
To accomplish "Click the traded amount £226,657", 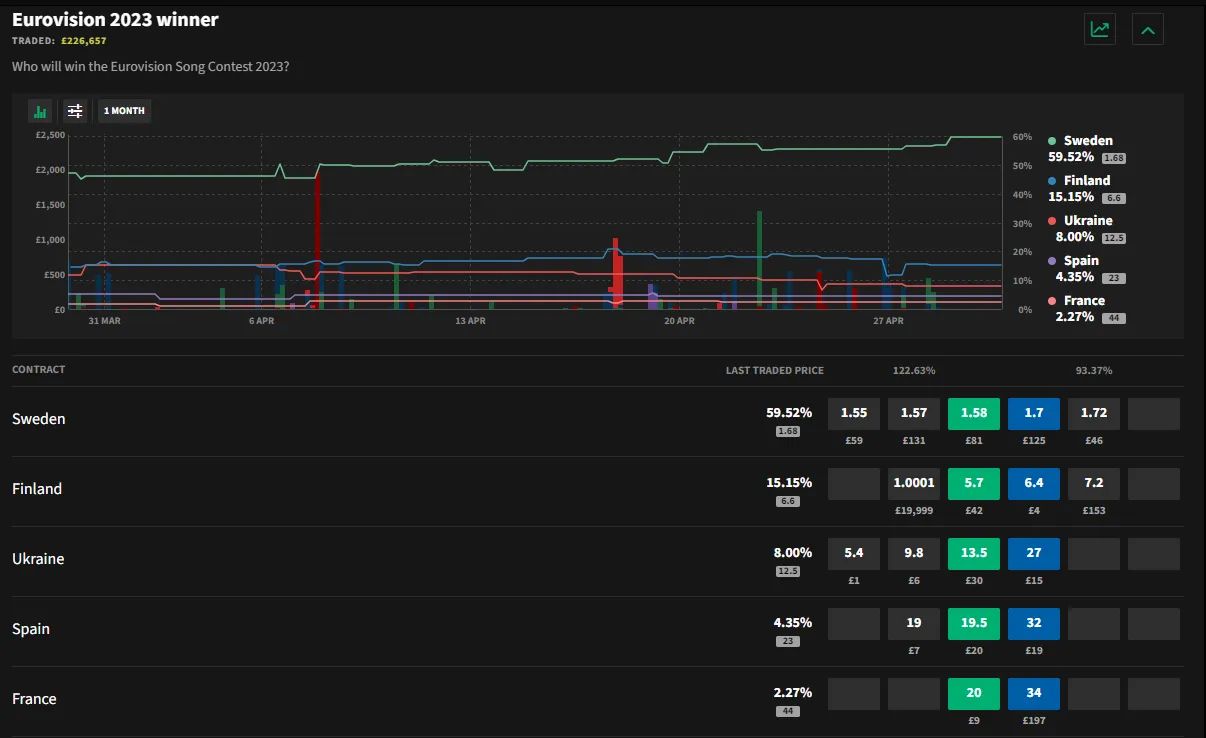I will click(x=83, y=41).
